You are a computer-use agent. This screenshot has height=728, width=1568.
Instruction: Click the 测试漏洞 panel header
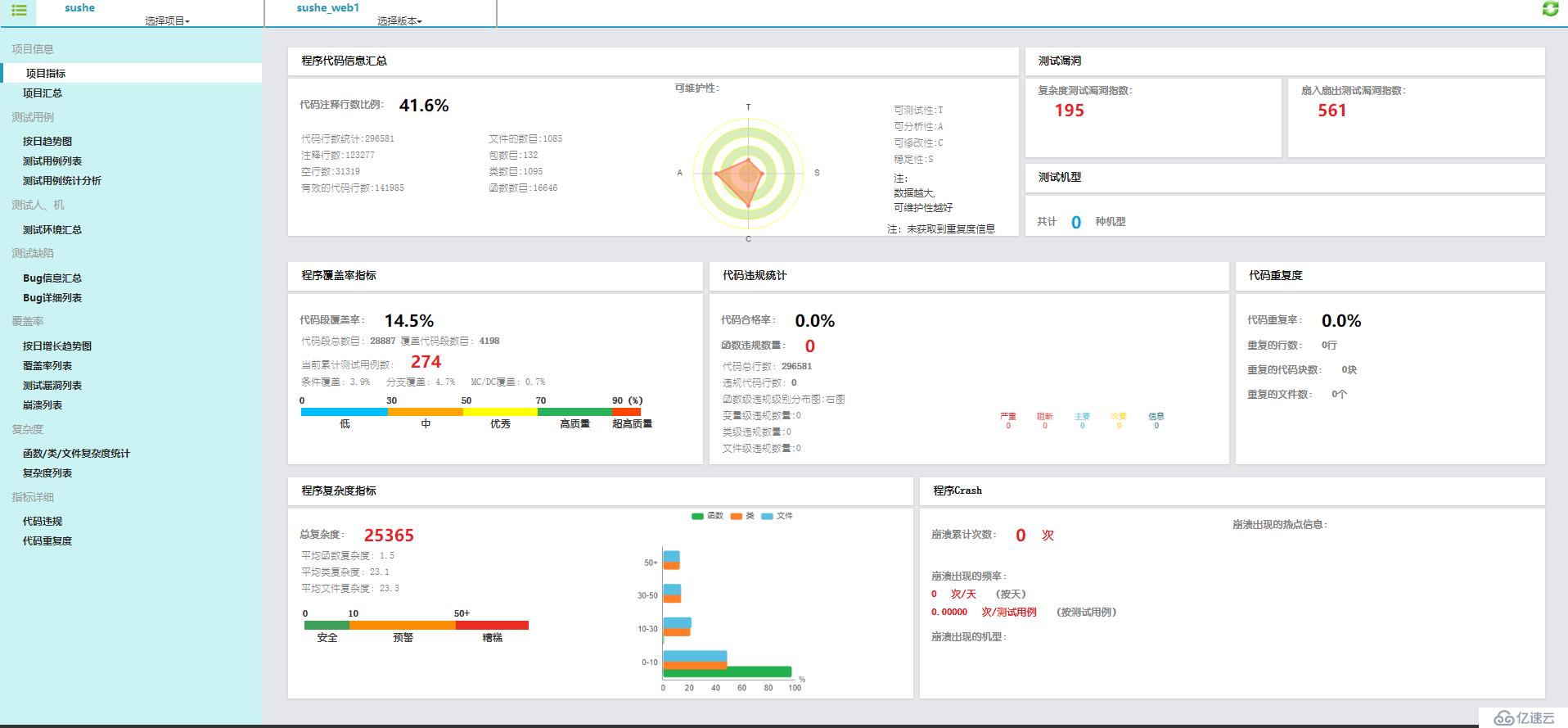tap(1285, 61)
